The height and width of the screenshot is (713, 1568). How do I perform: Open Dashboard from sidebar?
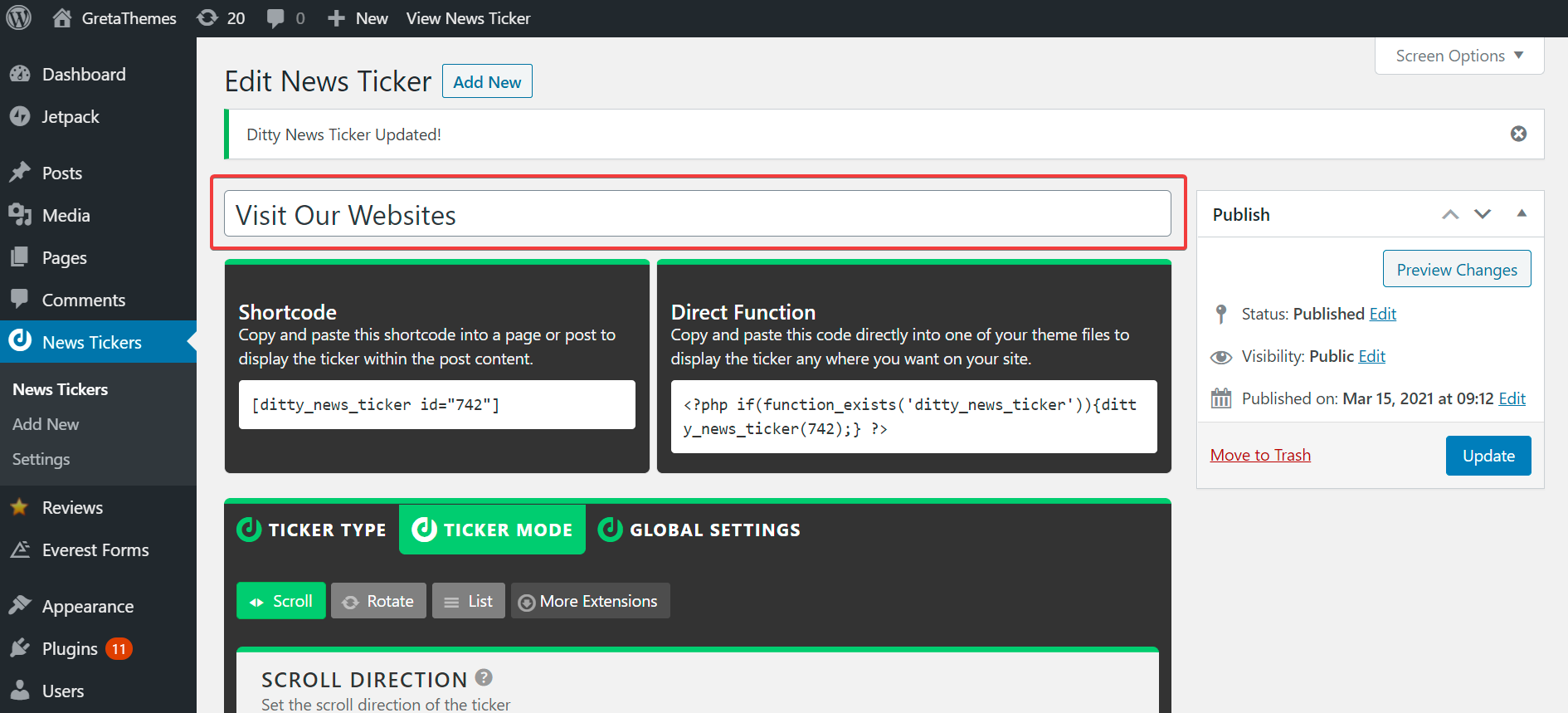click(x=84, y=74)
